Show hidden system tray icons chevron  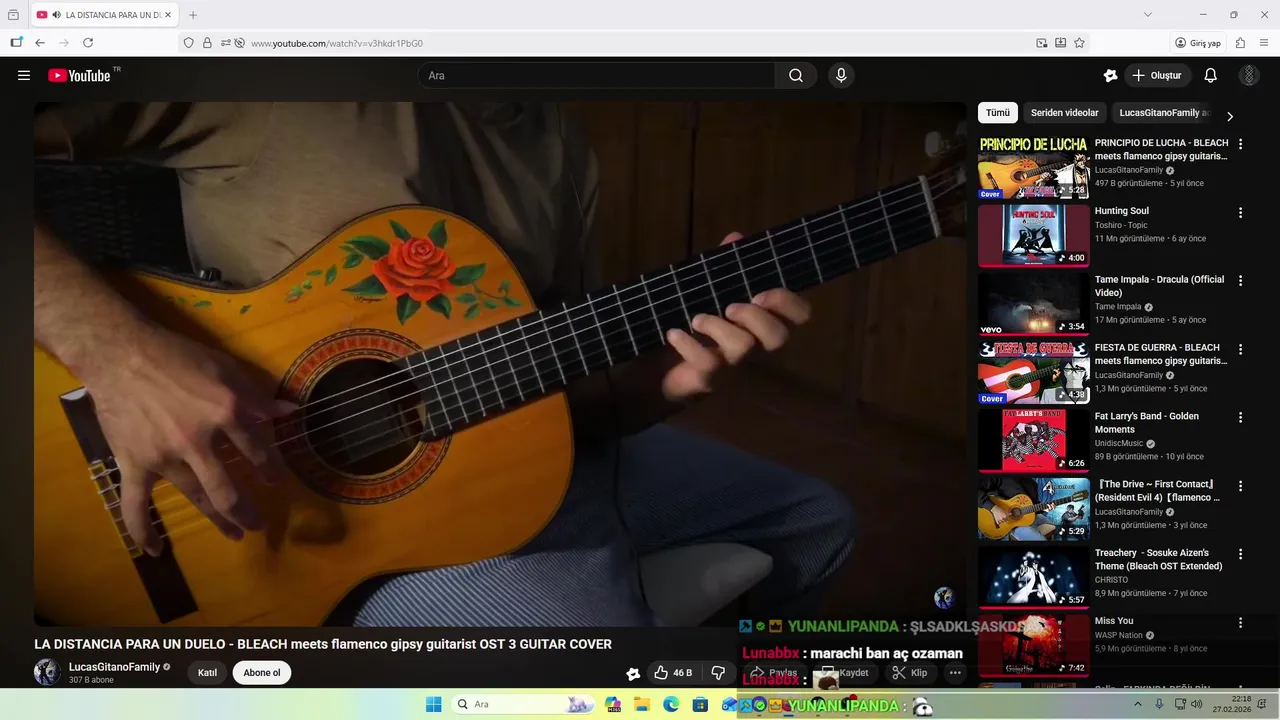[x=1138, y=705]
